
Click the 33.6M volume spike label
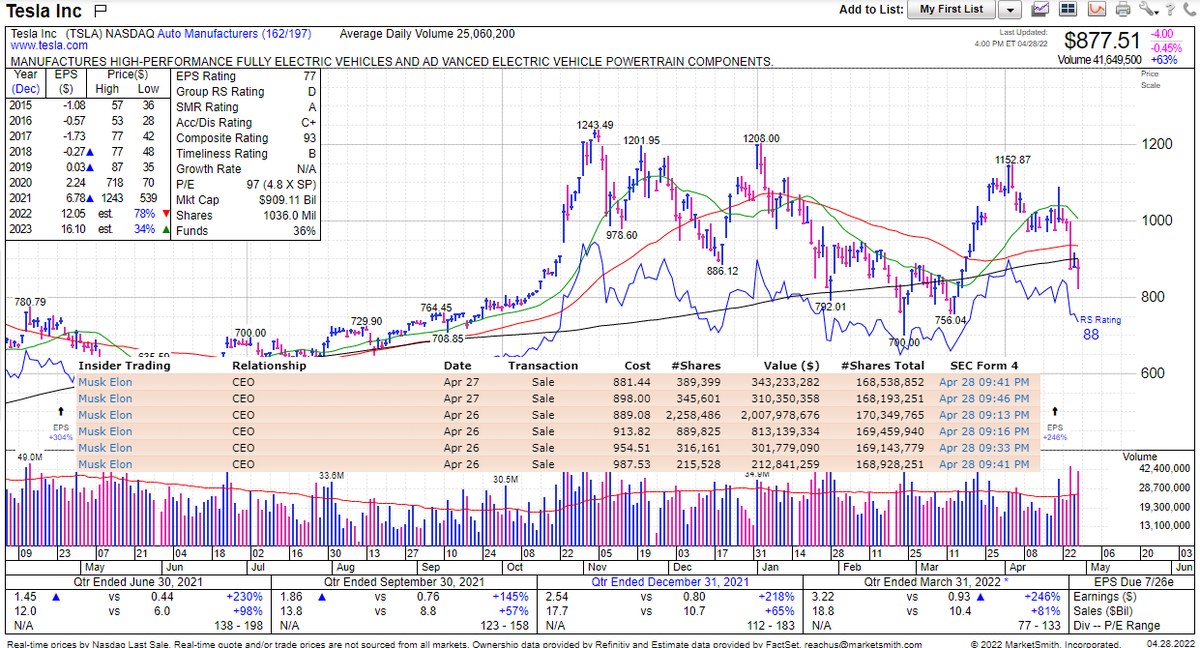pyautogui.click(x=331, y=475)
